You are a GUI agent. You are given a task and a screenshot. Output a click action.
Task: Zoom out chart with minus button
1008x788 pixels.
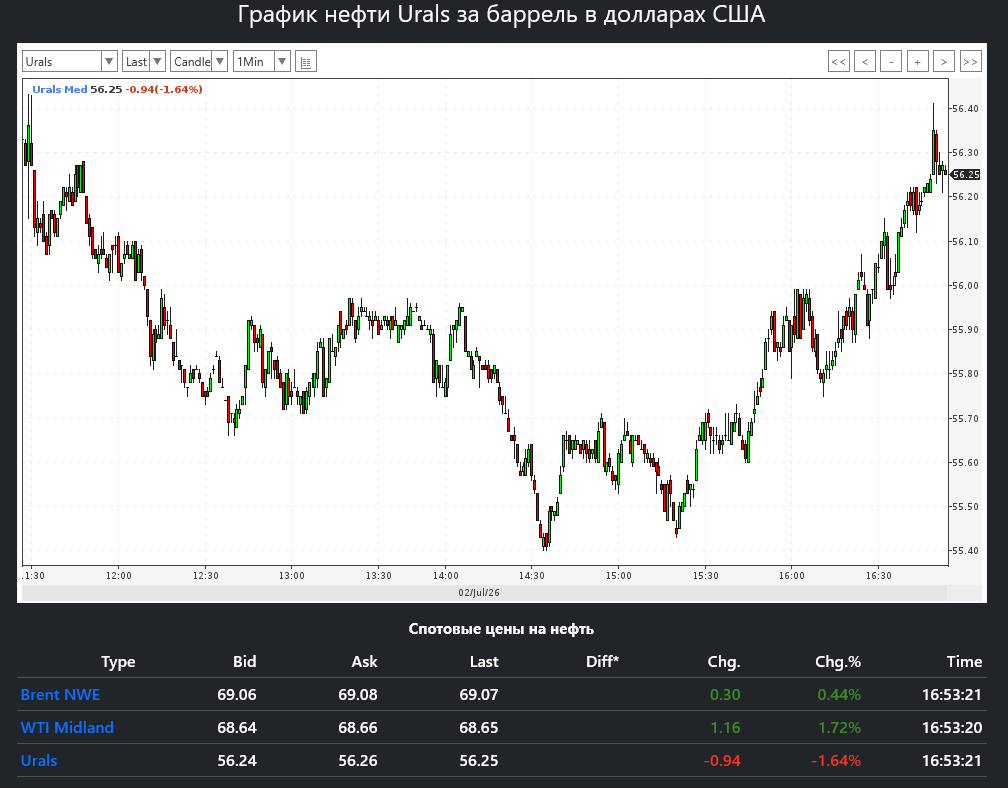point(891,62)
